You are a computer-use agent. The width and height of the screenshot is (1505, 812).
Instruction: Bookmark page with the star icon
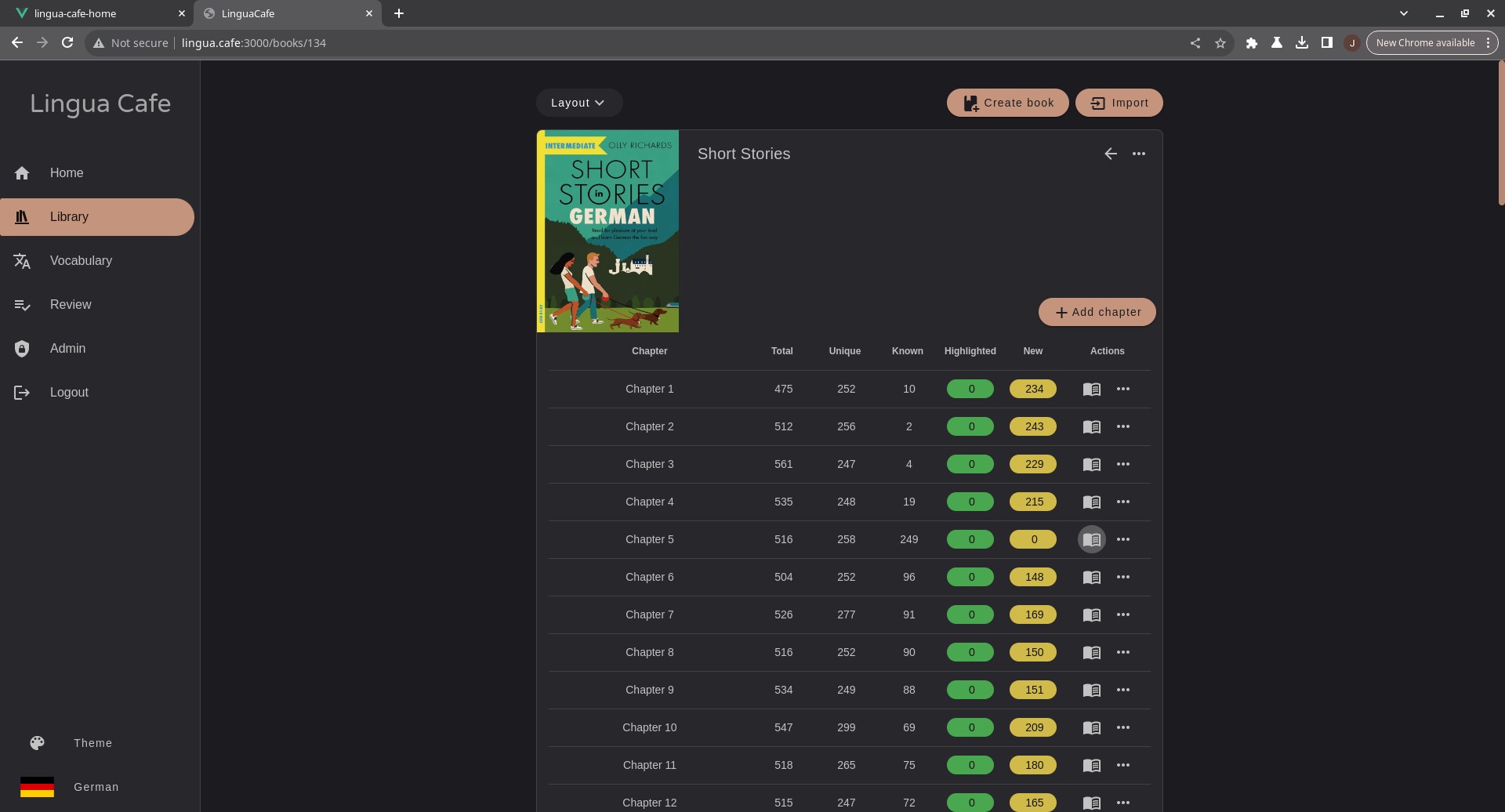[1220, 43]
